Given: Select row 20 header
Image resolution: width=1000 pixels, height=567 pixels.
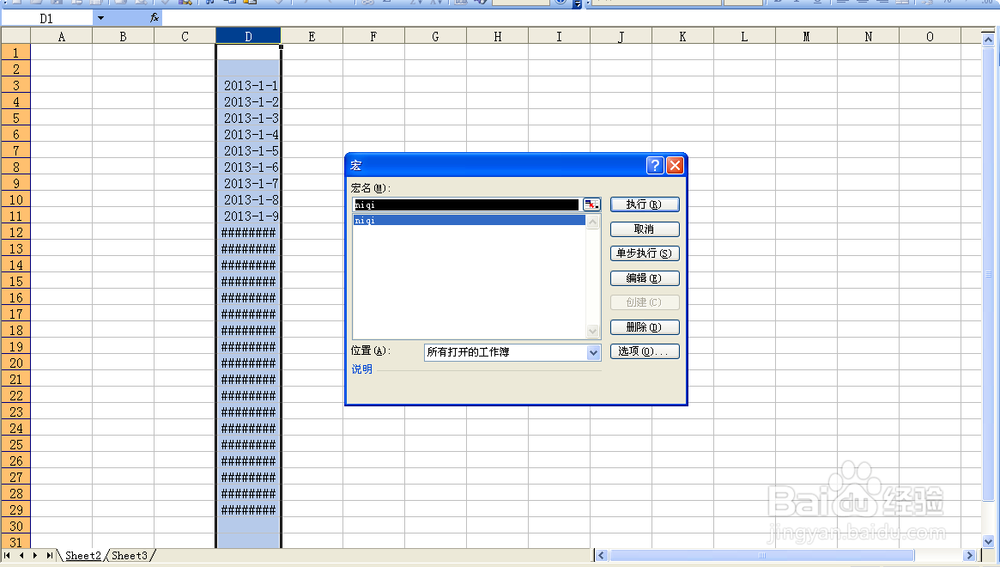Looking at the screenshot, I should (16, 363).
